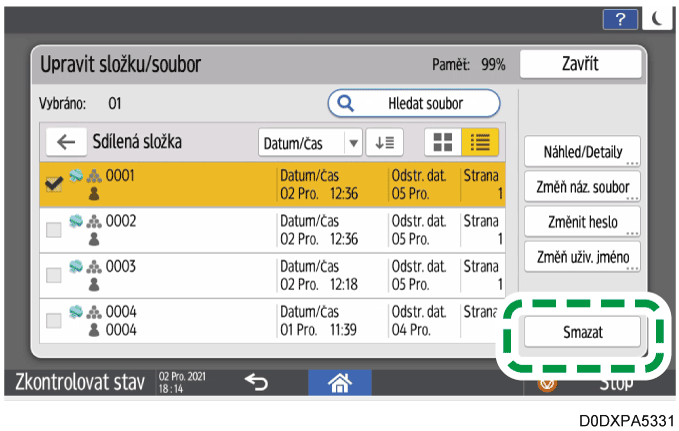Switch to thumbnail grid view
Screen dimensions: 679x431
pyautogui.click(x=440, y=142)
